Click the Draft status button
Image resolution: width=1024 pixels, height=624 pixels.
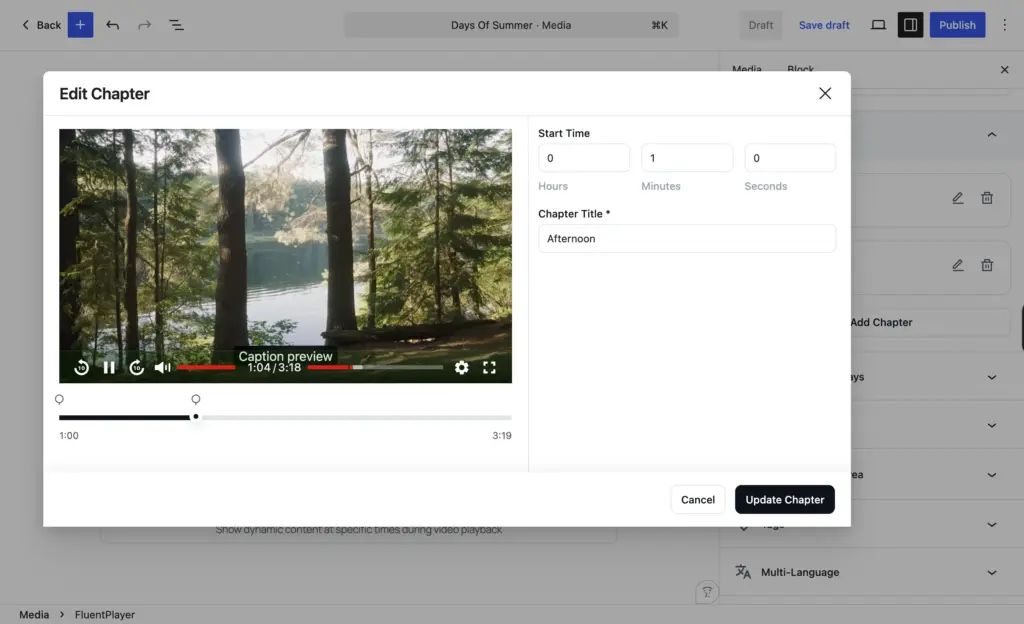(x=760, y=25)
